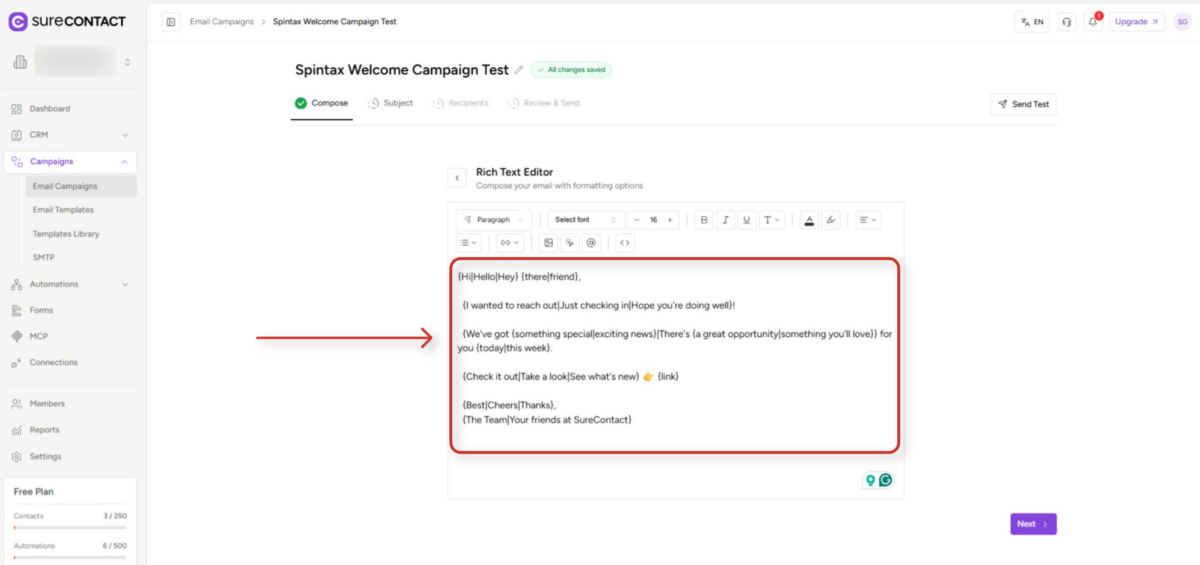Click the Grammarly icon in editor
Screen dimensions: 1200x565
885,480
